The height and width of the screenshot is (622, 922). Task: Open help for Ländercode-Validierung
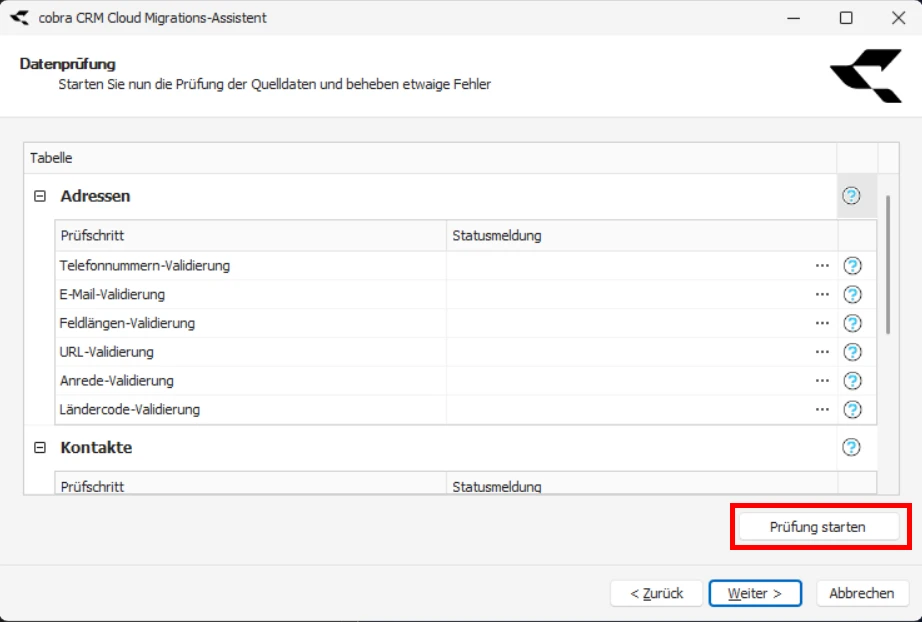click(x=852, y=409)
